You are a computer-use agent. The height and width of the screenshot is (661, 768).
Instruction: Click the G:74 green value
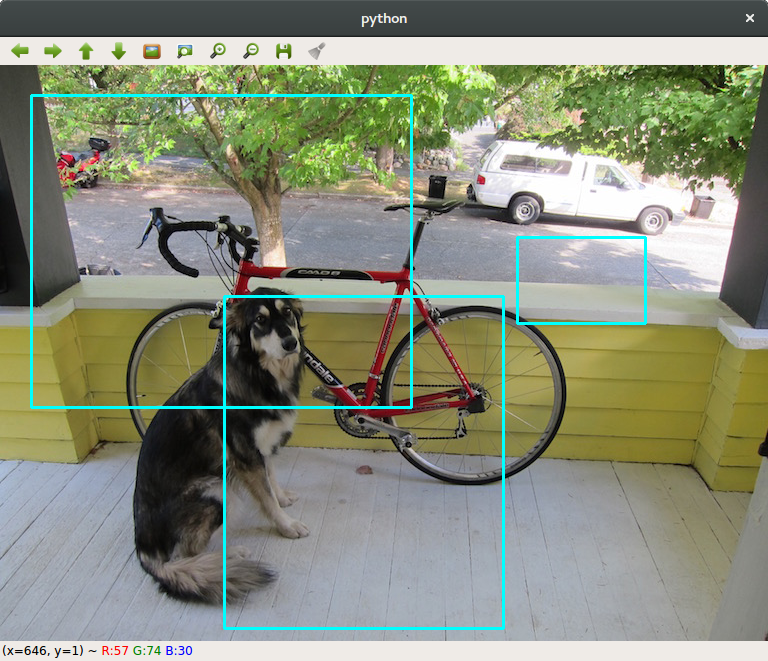pyautogui.click(x=147, y=651)
